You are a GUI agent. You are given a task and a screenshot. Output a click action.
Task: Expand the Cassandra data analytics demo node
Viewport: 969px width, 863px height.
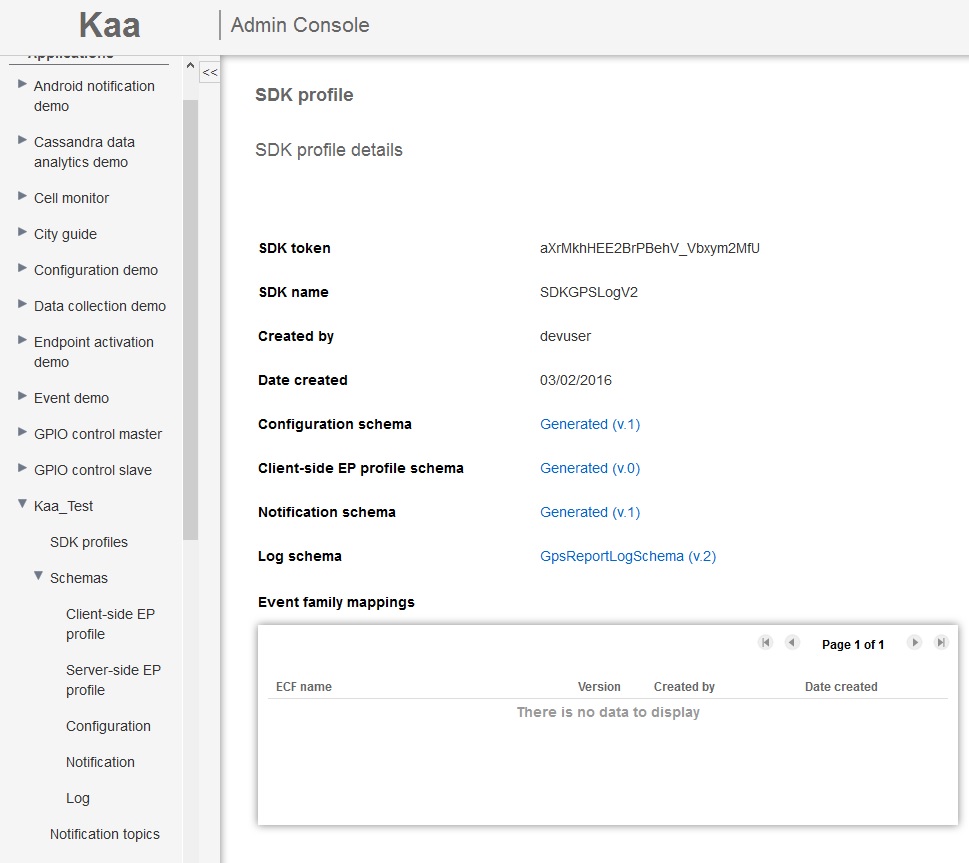[x=22, y=140]
